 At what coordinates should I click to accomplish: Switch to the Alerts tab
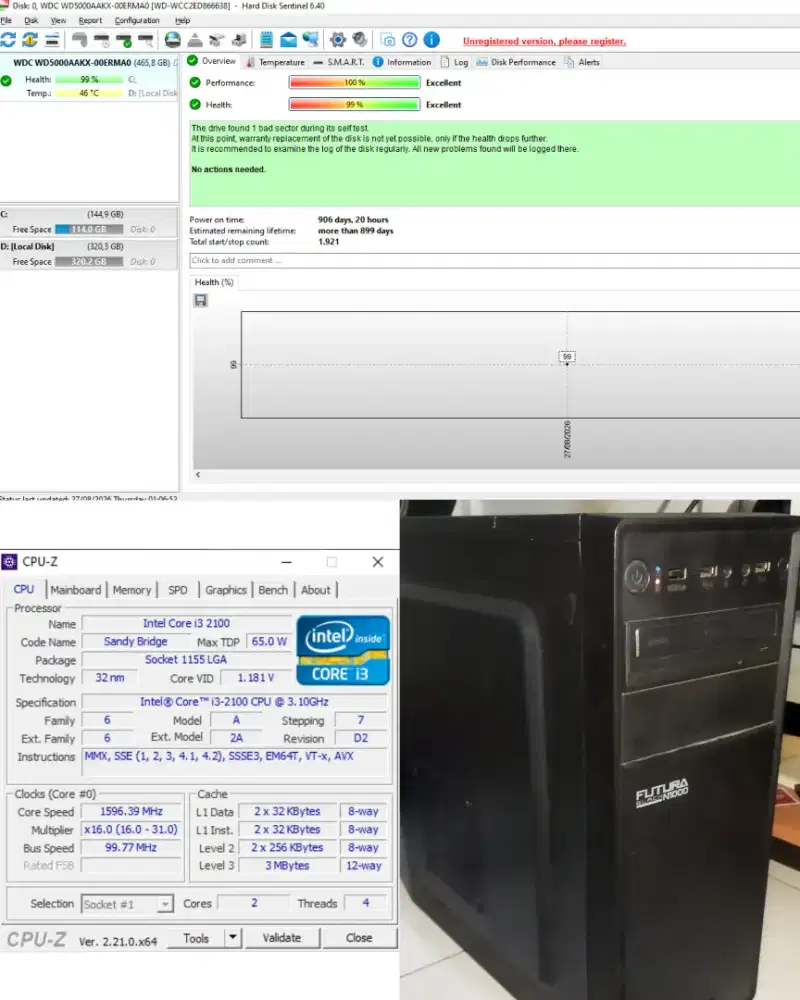[x=582, y=62]
